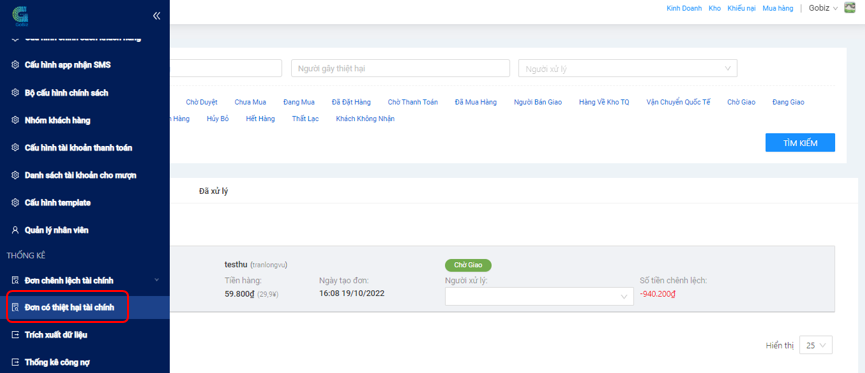Go to Mua hàng link
This screenshot has width=865, height=373.
(x=778, y=8)
